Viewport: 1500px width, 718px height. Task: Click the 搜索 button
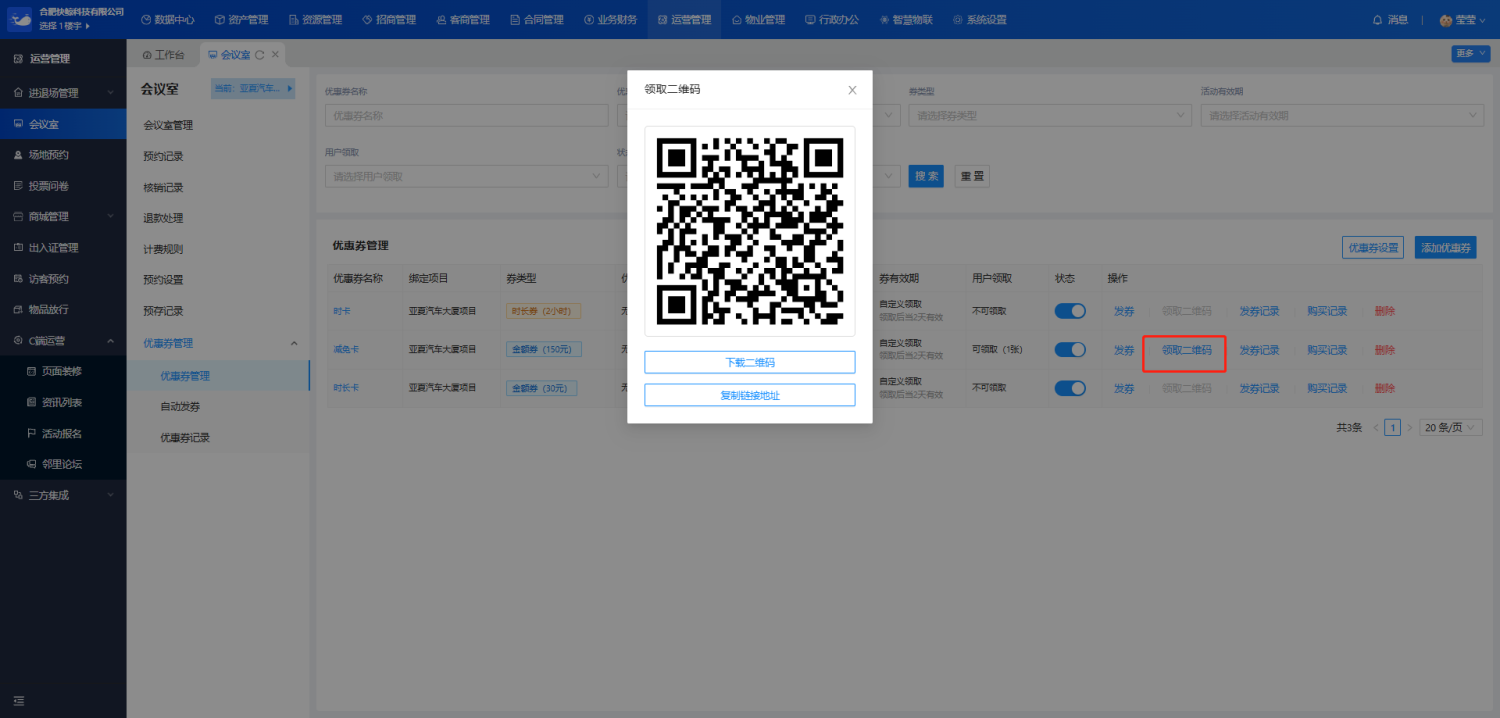926,177
